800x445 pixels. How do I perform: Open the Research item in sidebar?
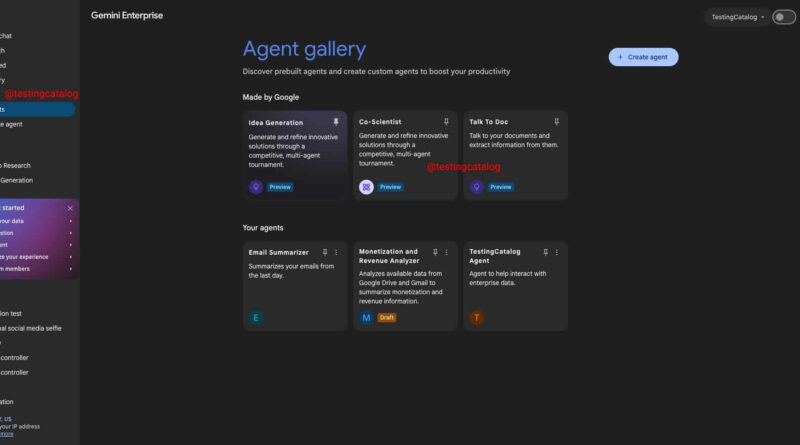(x=38, y=165)
